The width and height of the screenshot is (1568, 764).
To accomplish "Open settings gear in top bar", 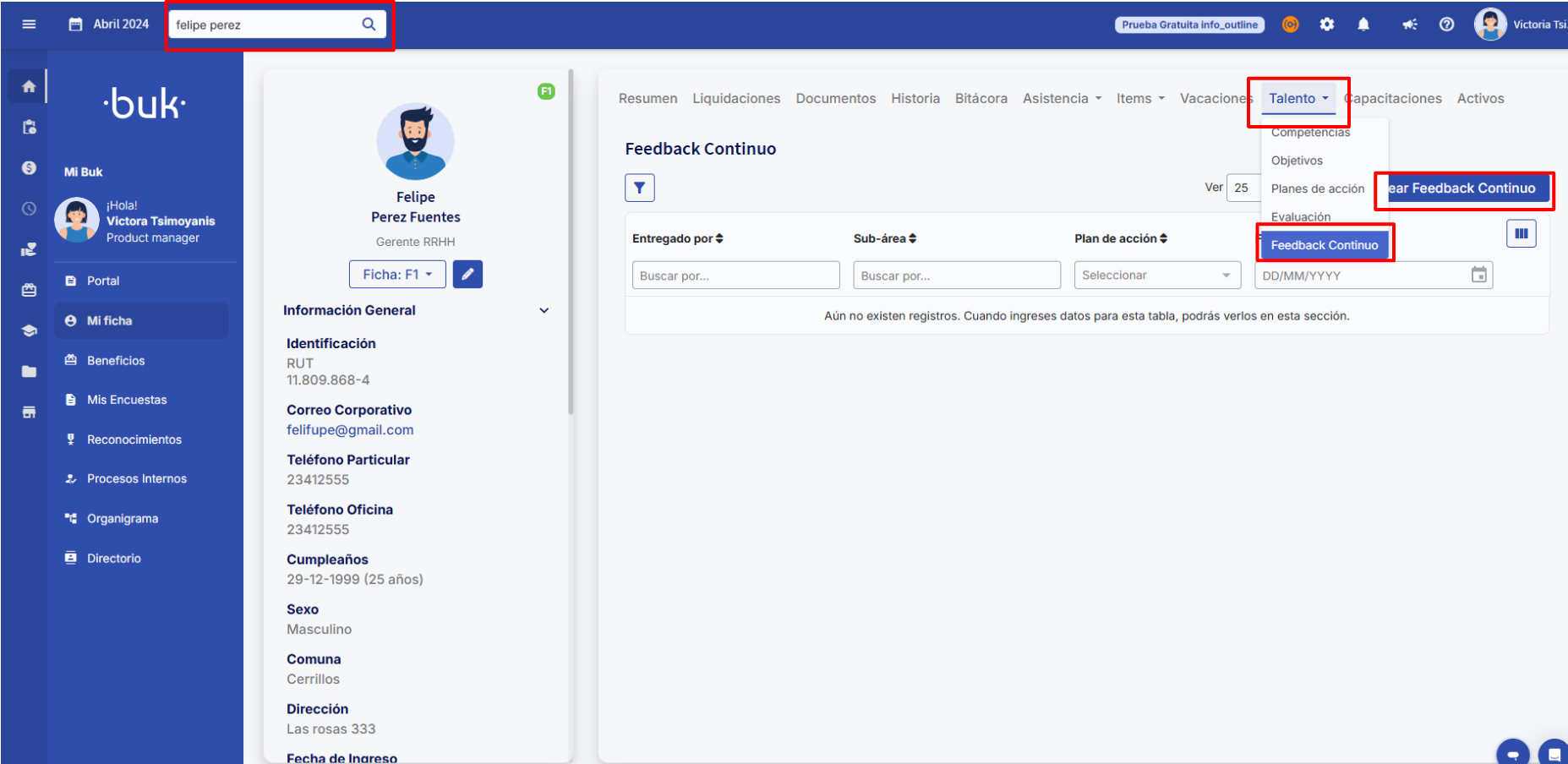I will coord(1327,25).
